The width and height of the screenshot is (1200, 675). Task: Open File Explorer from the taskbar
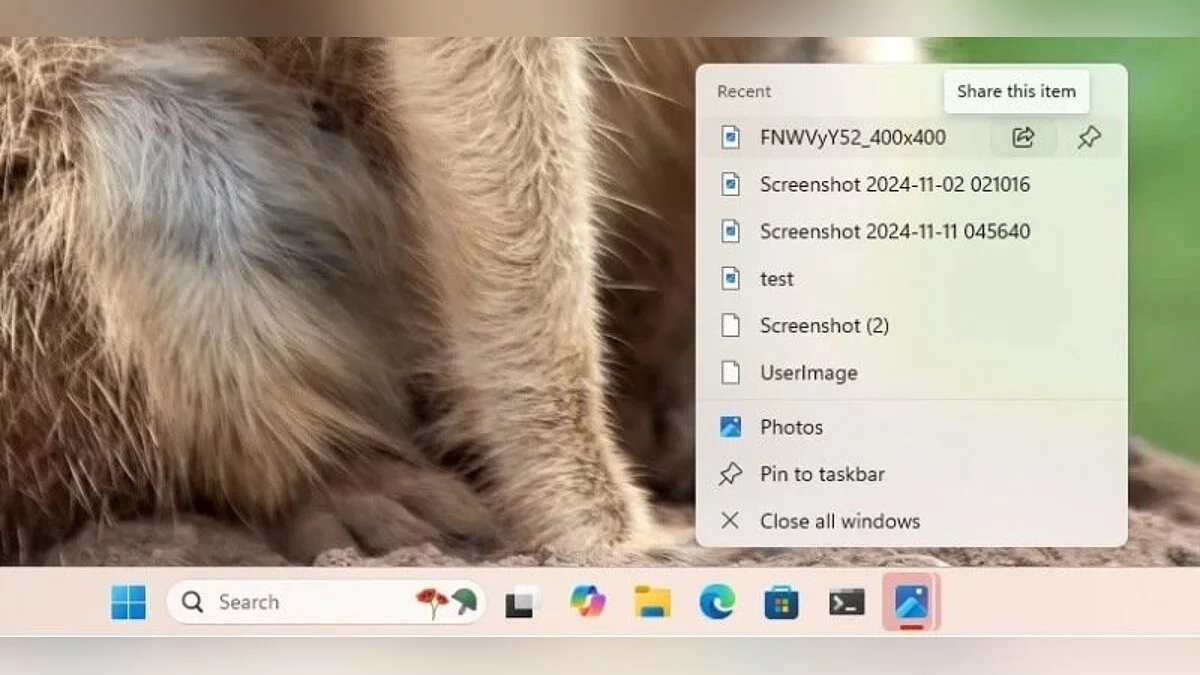point(652,602)
